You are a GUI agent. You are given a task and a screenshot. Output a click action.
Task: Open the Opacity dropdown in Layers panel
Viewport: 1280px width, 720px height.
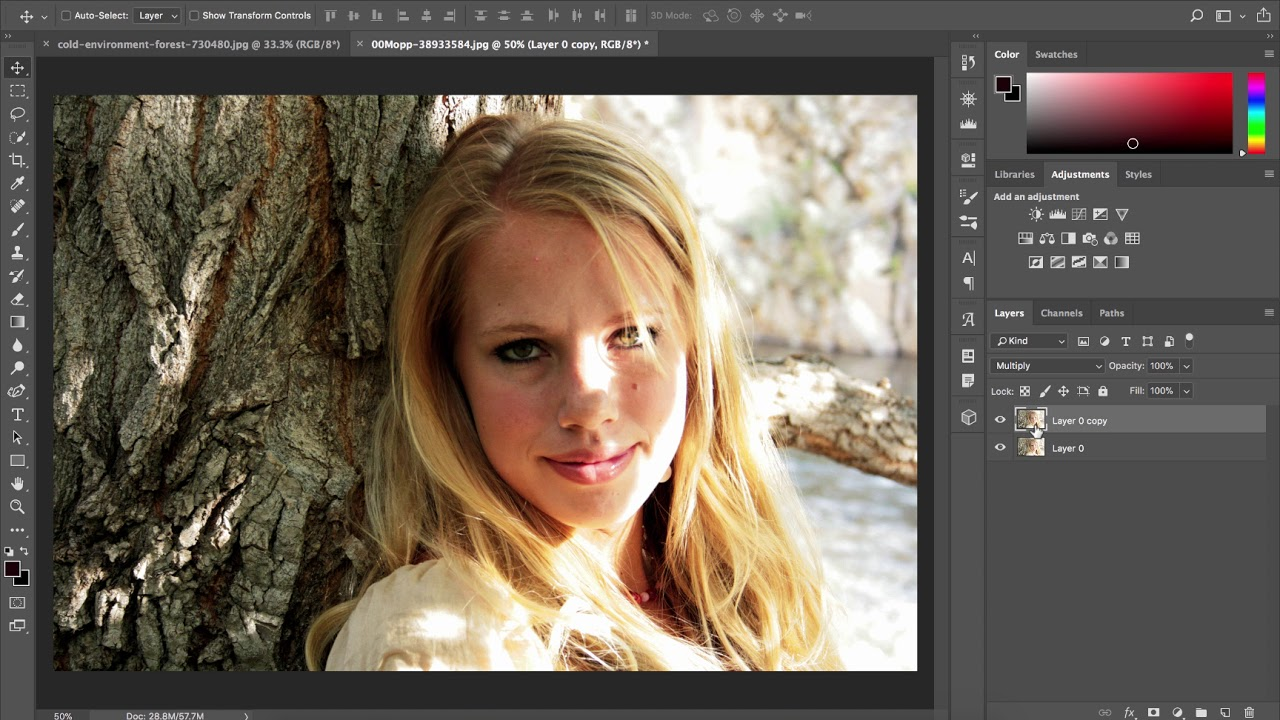[1185, 365]
